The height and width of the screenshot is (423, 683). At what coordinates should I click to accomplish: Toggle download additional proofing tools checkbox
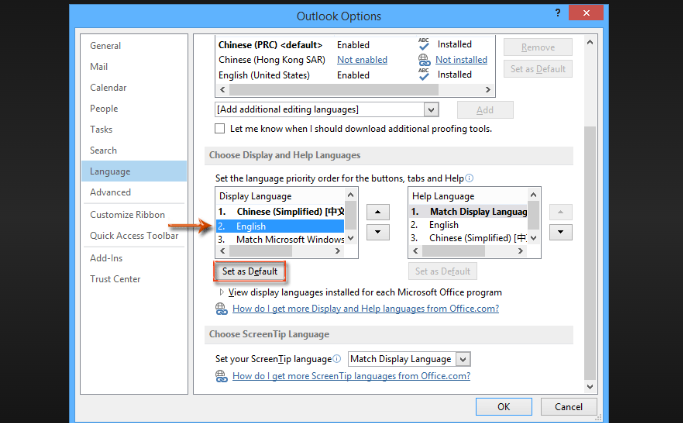tap(220, 129)
